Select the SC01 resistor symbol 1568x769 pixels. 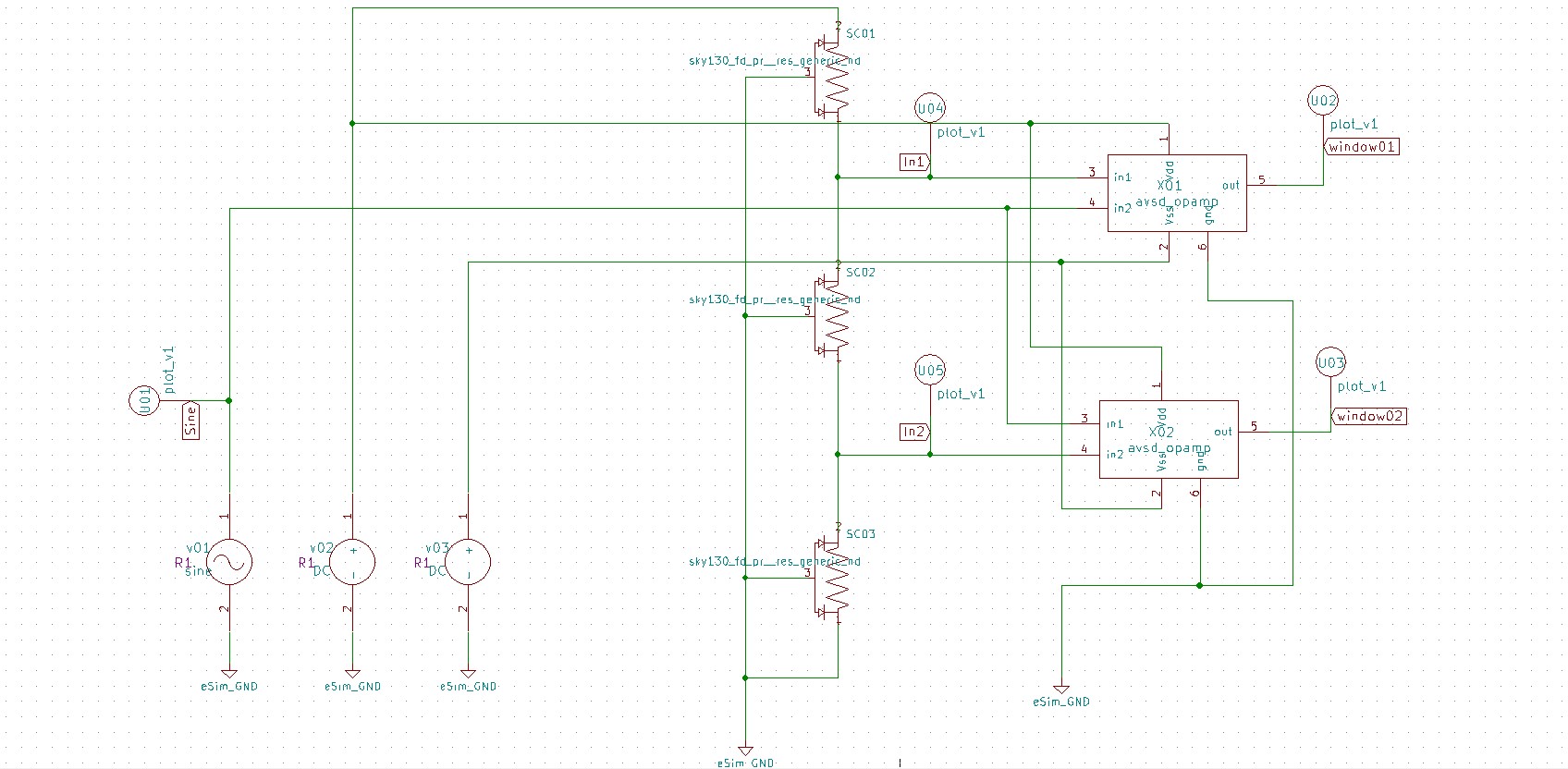click(x=832, y=78)
